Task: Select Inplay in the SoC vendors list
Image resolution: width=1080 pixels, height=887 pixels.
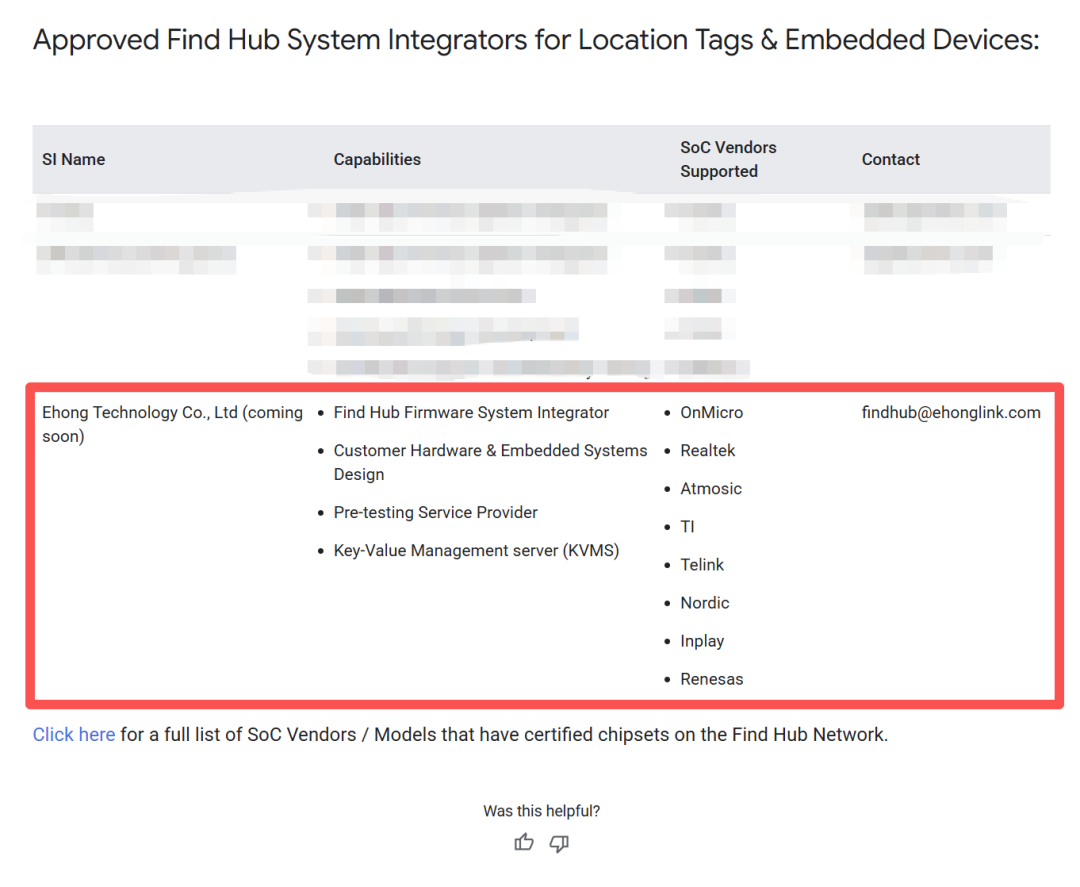Action: pyautogui.click(x=702, y=641)
